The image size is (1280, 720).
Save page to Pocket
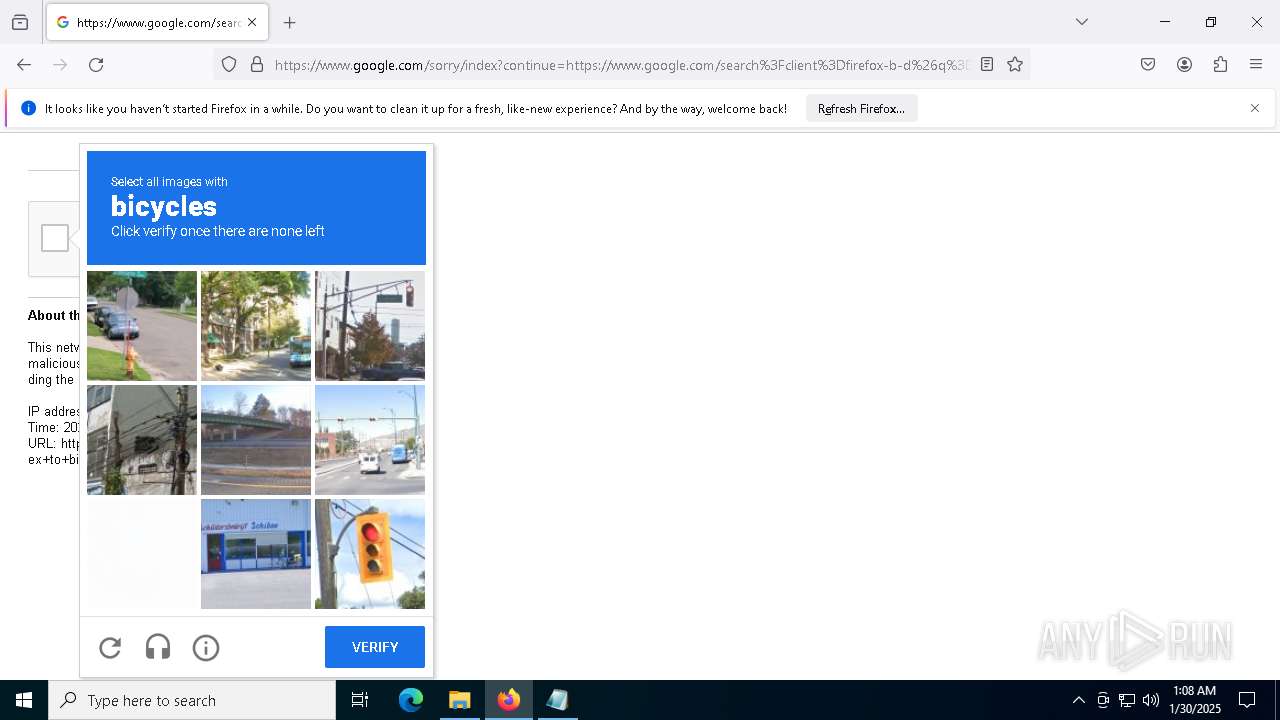[x=1148, y=65]
